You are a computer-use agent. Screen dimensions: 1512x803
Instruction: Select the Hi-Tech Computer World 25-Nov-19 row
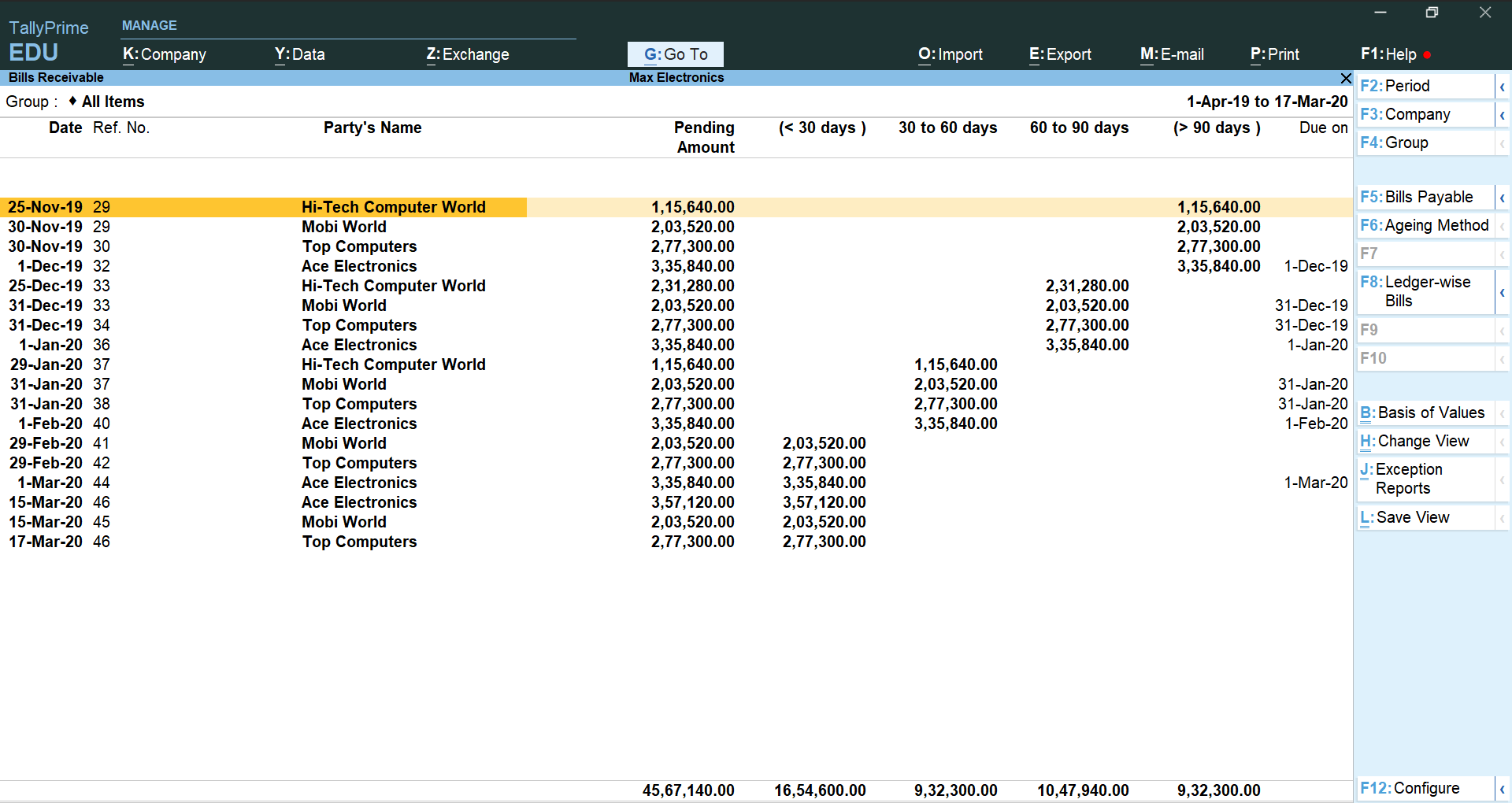393,207
